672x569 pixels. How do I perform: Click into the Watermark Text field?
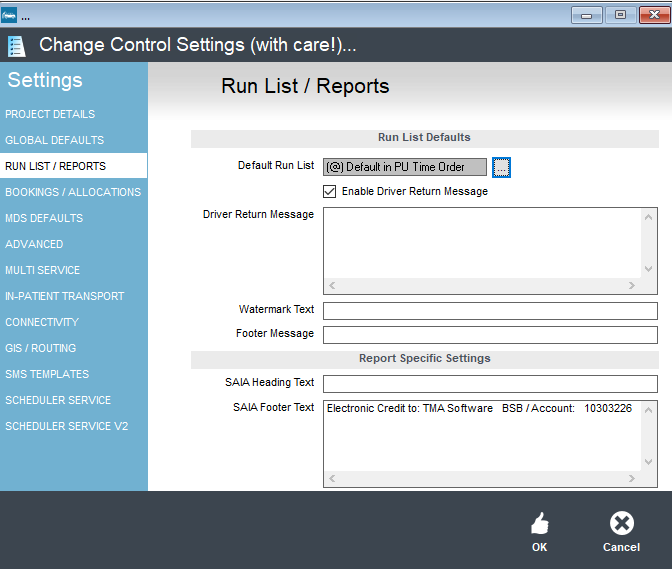point(490,311)
